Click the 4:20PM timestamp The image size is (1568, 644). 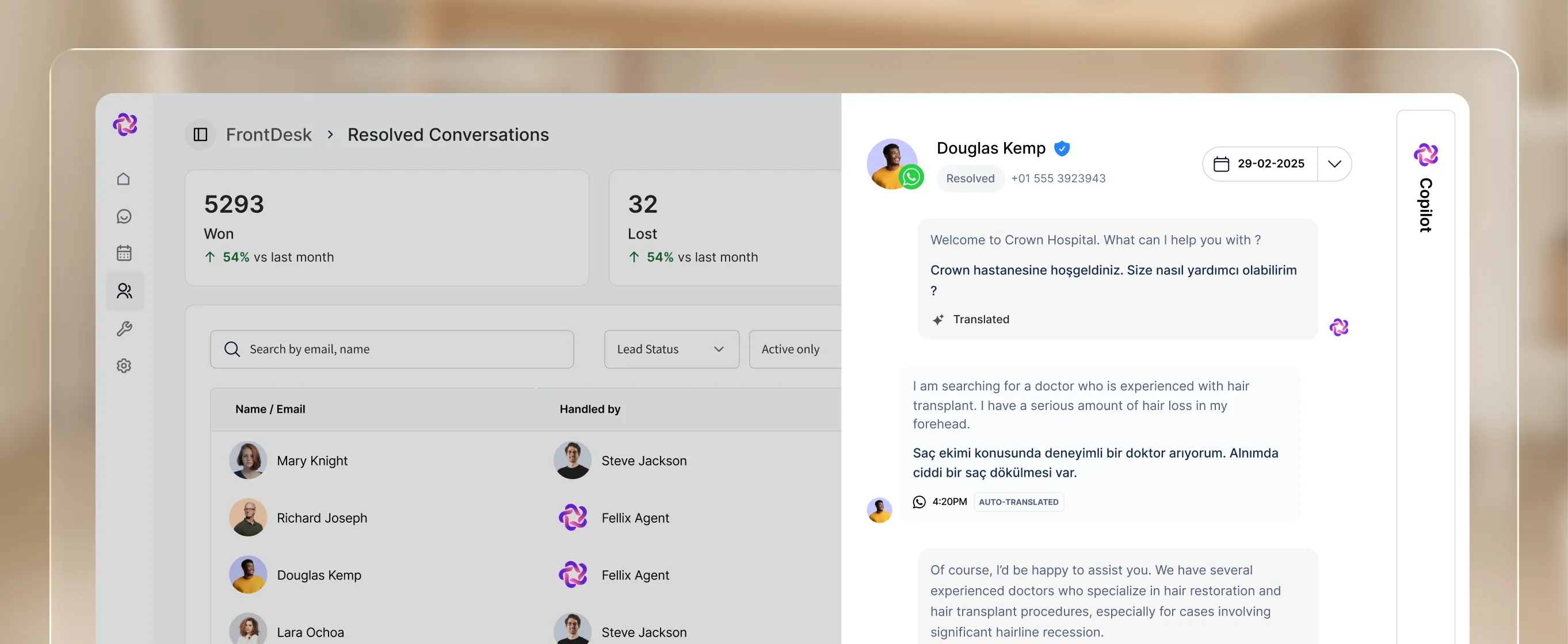click(949, 502)
